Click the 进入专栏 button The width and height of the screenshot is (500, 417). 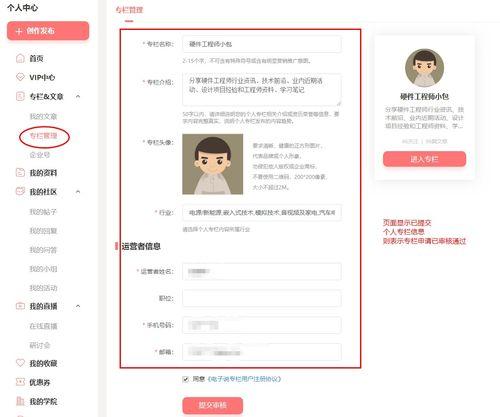(424, 159)
